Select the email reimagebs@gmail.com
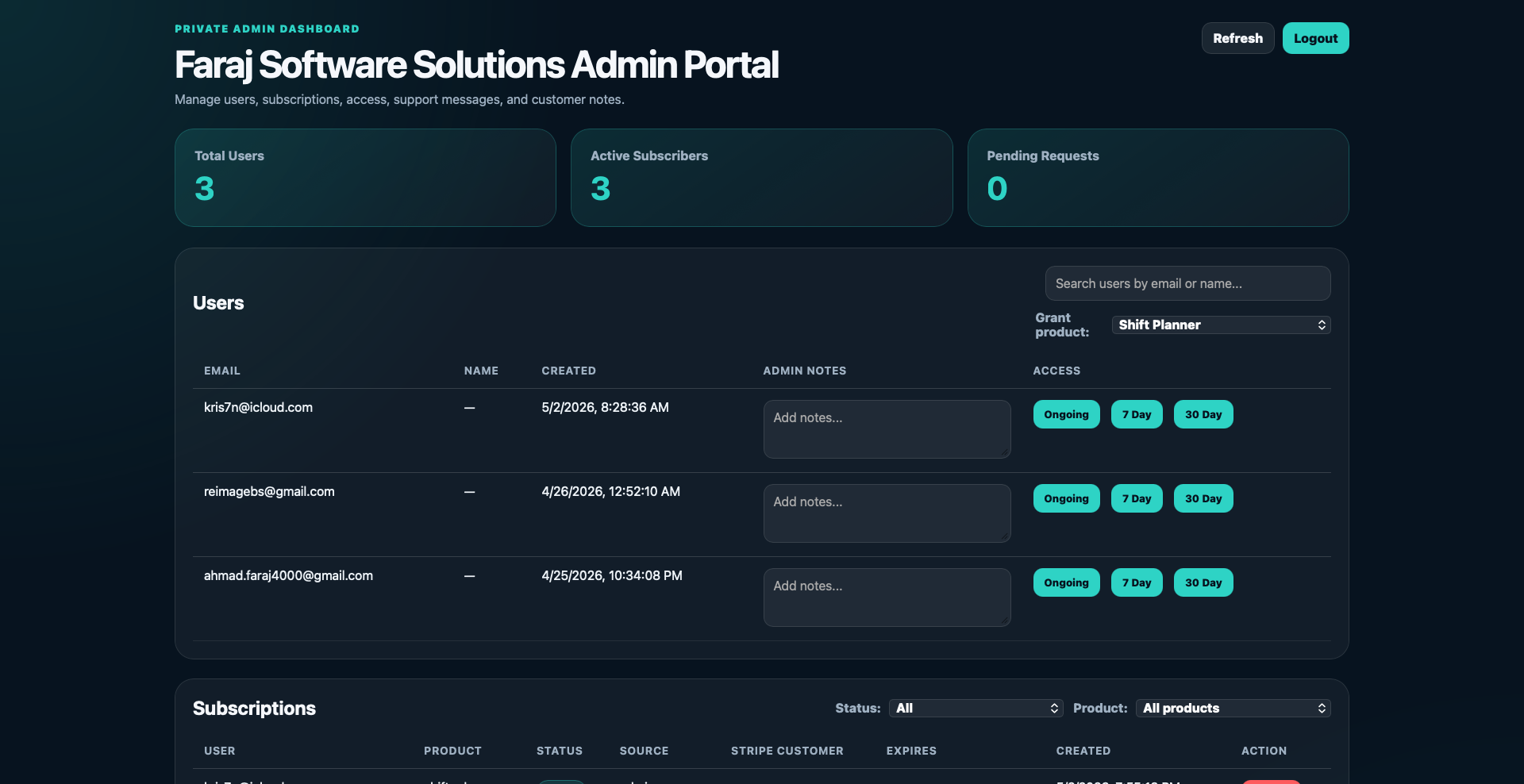The width and height of the screenshot is (1524, 784). pyautogui.click(x=269, y=491)
